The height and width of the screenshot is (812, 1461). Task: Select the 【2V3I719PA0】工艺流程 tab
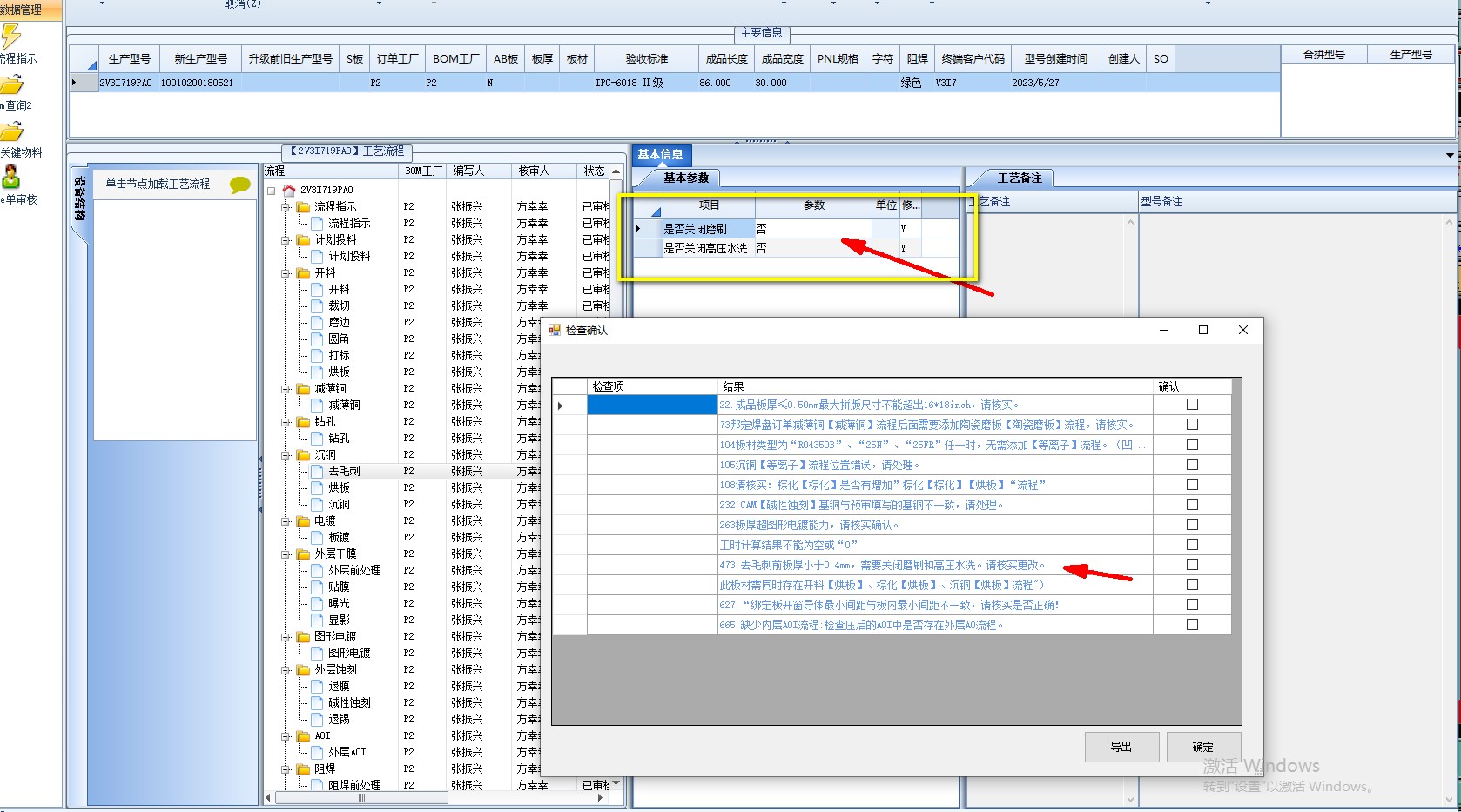coord(347,151)
